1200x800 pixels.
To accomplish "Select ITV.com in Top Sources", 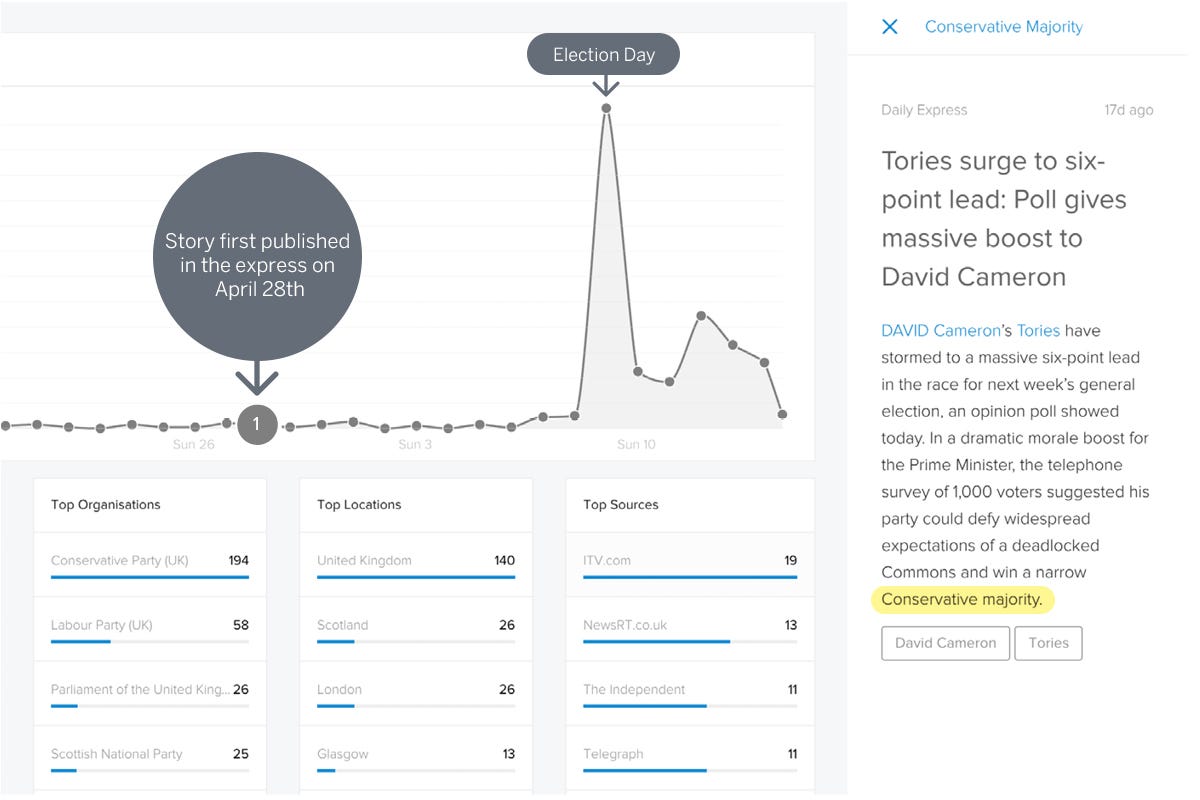I will pos(690,565).
